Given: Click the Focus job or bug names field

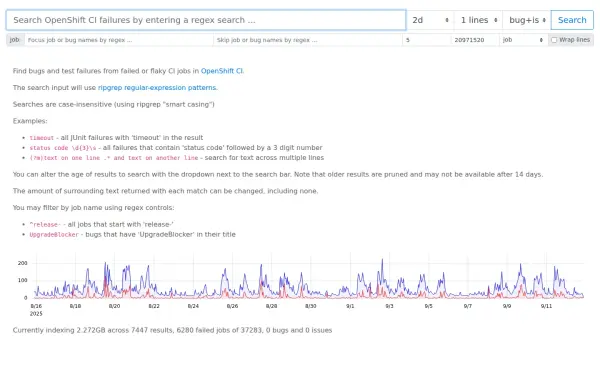Looking at the screenshot, I should [x=119, y=40].
